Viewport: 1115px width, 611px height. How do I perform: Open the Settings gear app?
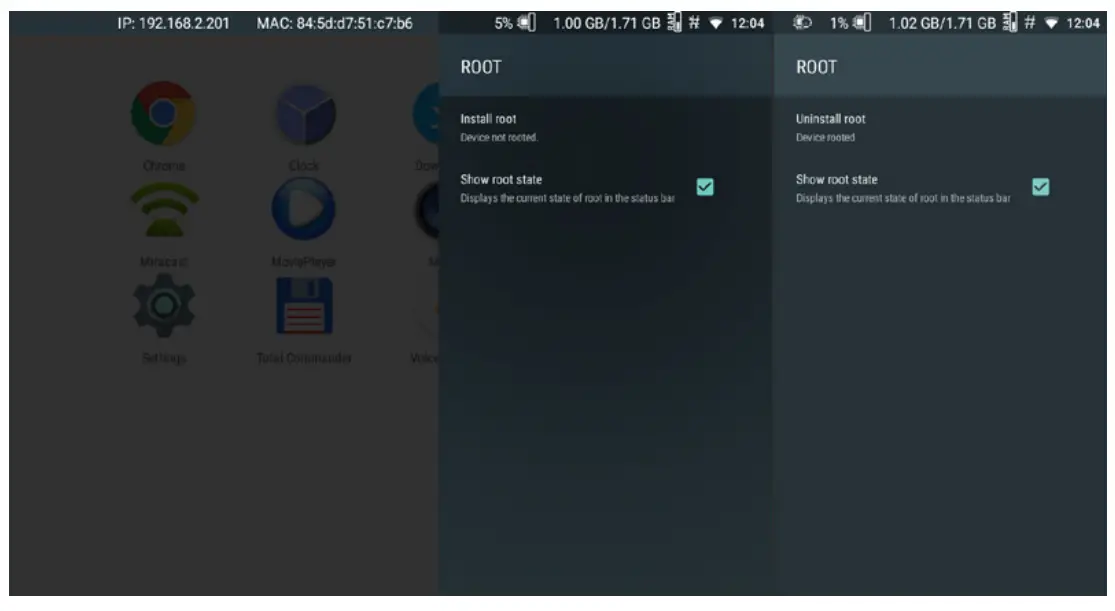click(164, 306)
